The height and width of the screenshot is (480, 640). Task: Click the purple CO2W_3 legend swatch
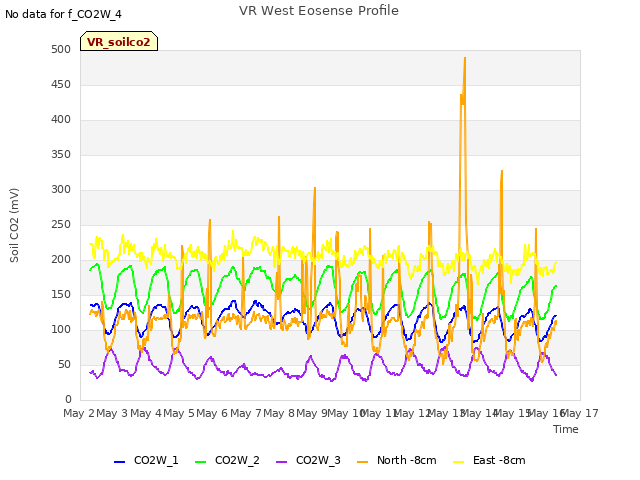(x=282, y=461)
